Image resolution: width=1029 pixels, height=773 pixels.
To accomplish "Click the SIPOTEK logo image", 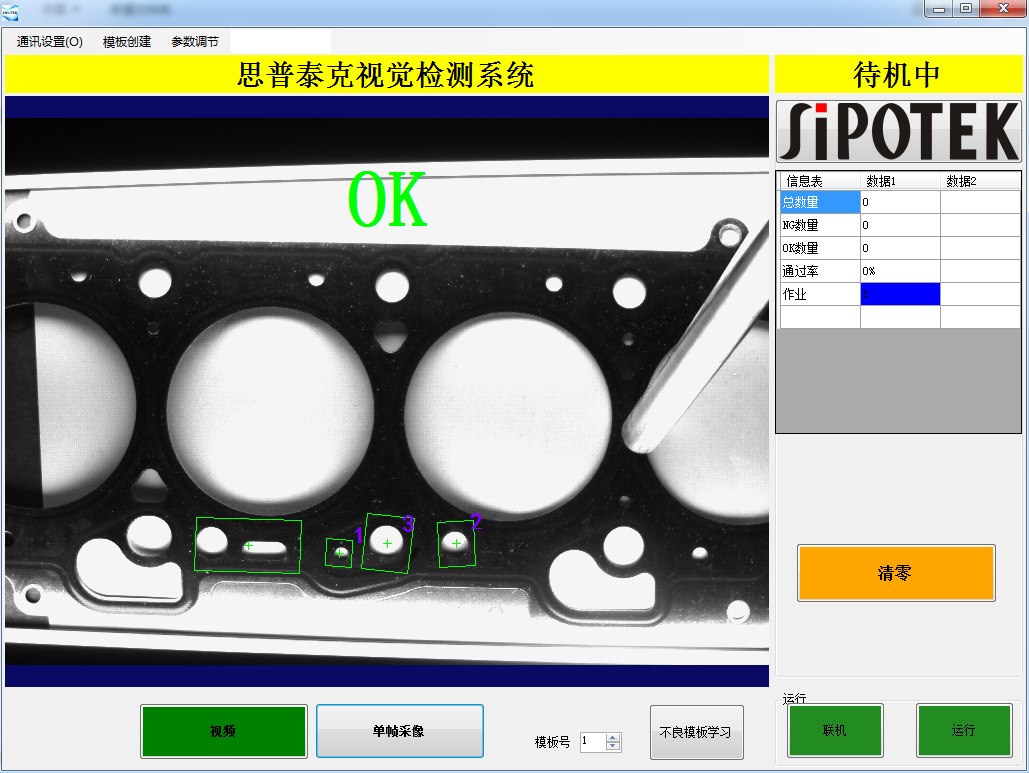I will point(898,131).
